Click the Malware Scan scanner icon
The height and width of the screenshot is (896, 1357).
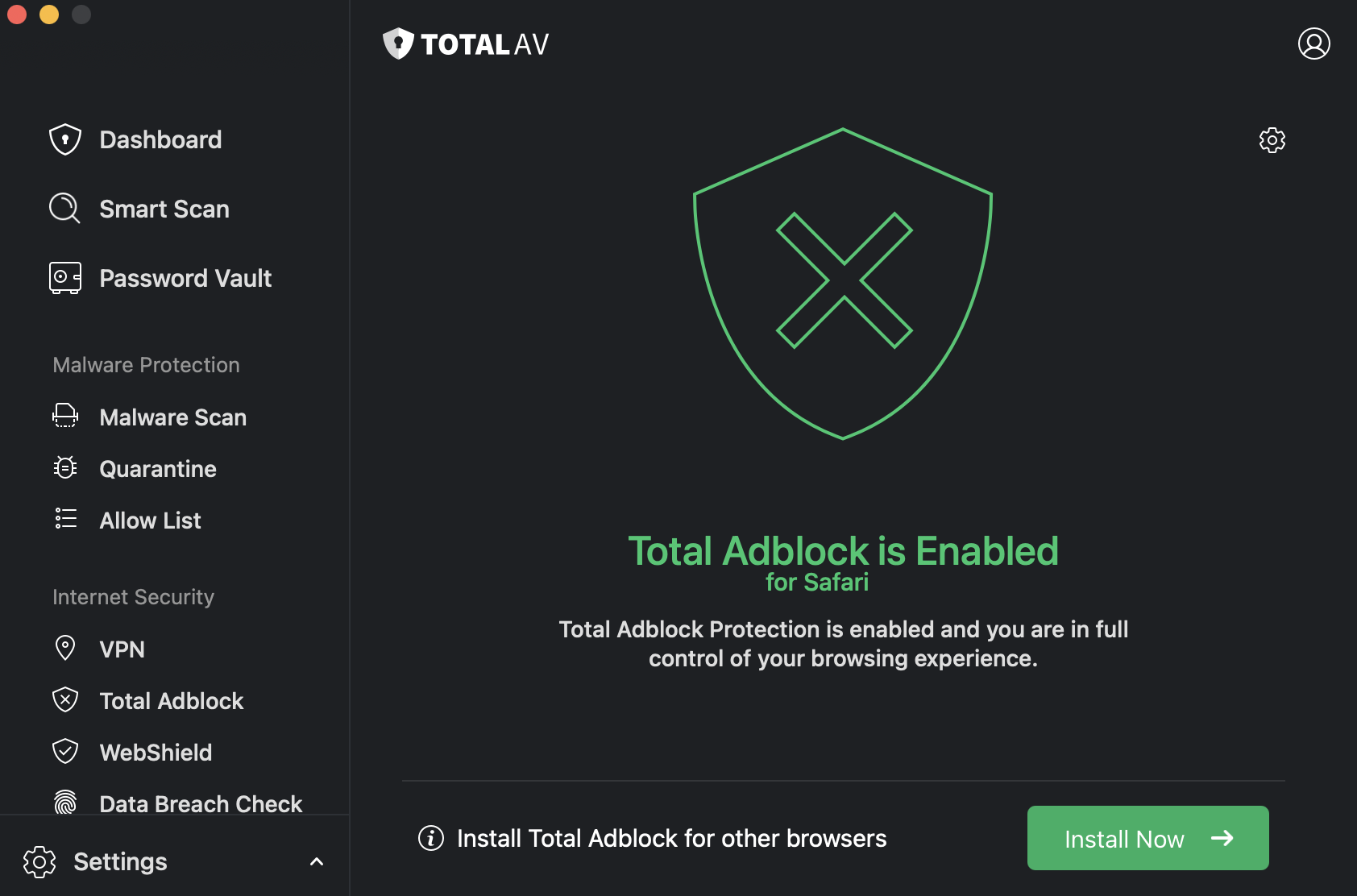(x=65, y=417)
